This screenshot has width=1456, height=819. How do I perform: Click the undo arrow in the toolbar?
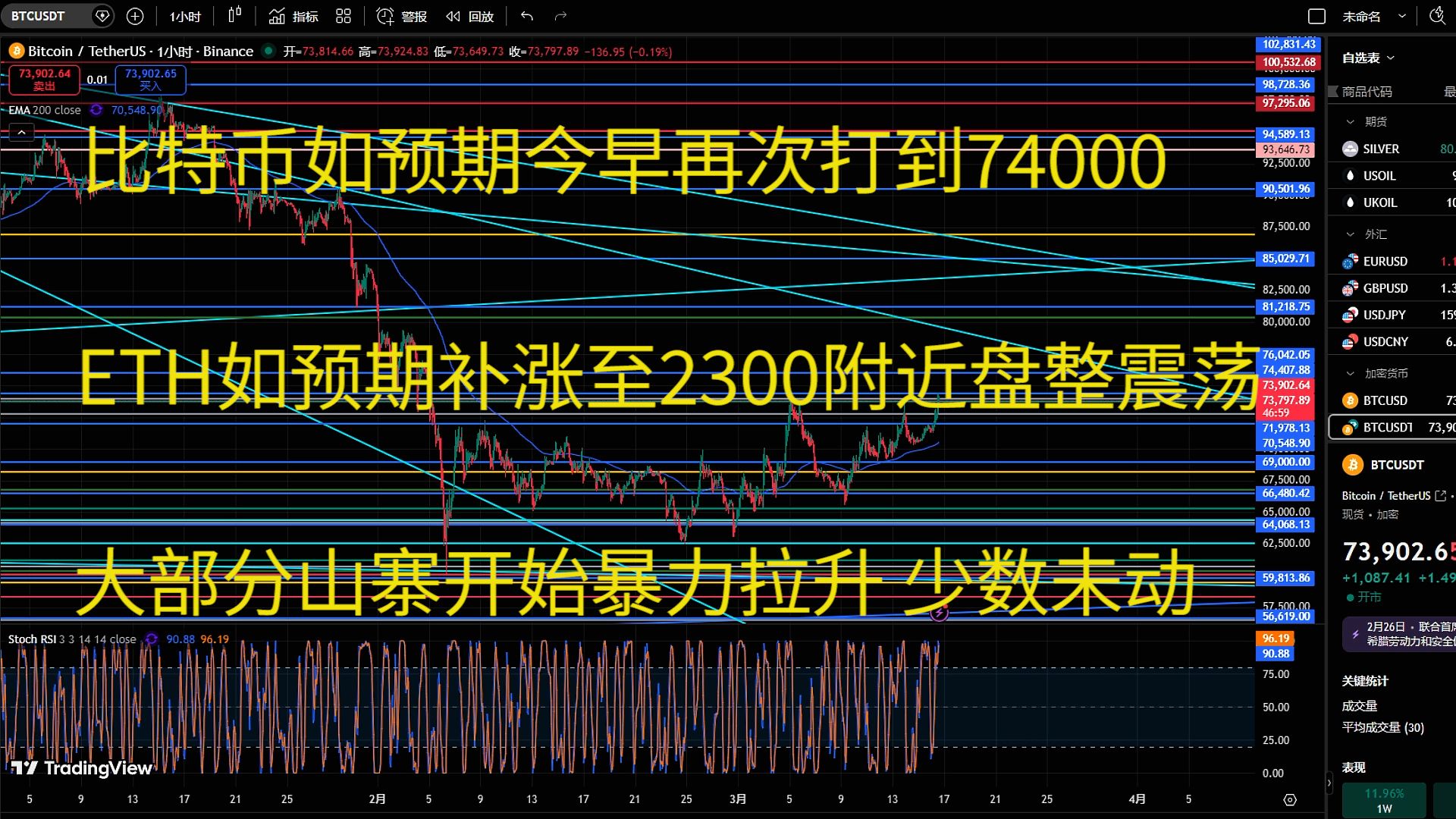tap(526, 15)
